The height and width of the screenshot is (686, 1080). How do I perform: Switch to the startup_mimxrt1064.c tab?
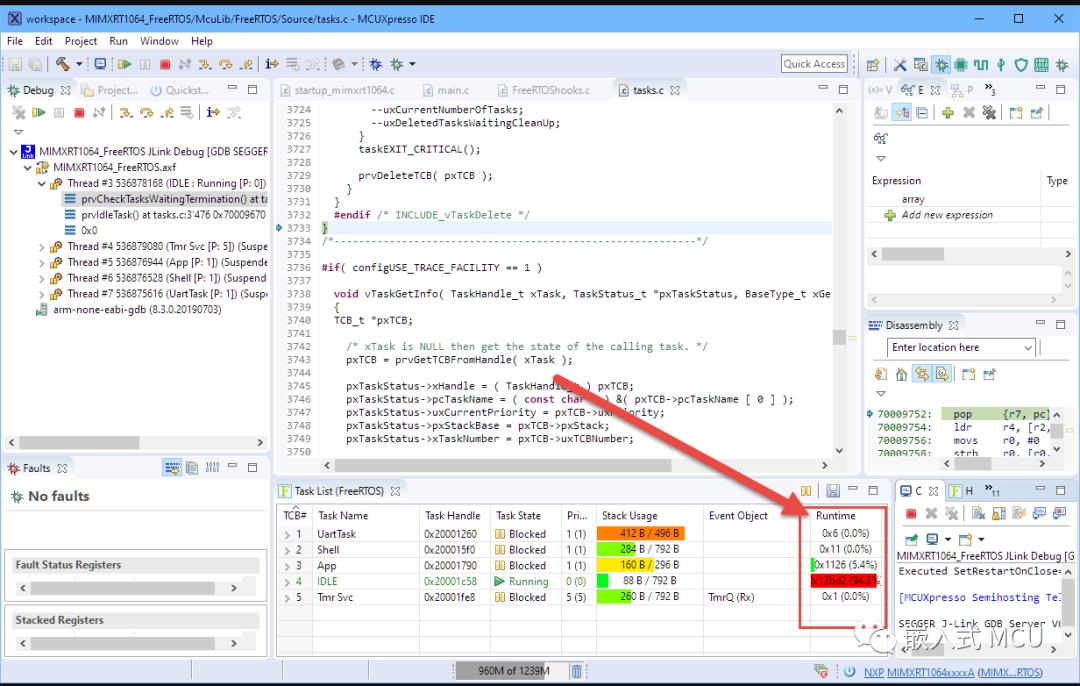(x=338, y=90)
